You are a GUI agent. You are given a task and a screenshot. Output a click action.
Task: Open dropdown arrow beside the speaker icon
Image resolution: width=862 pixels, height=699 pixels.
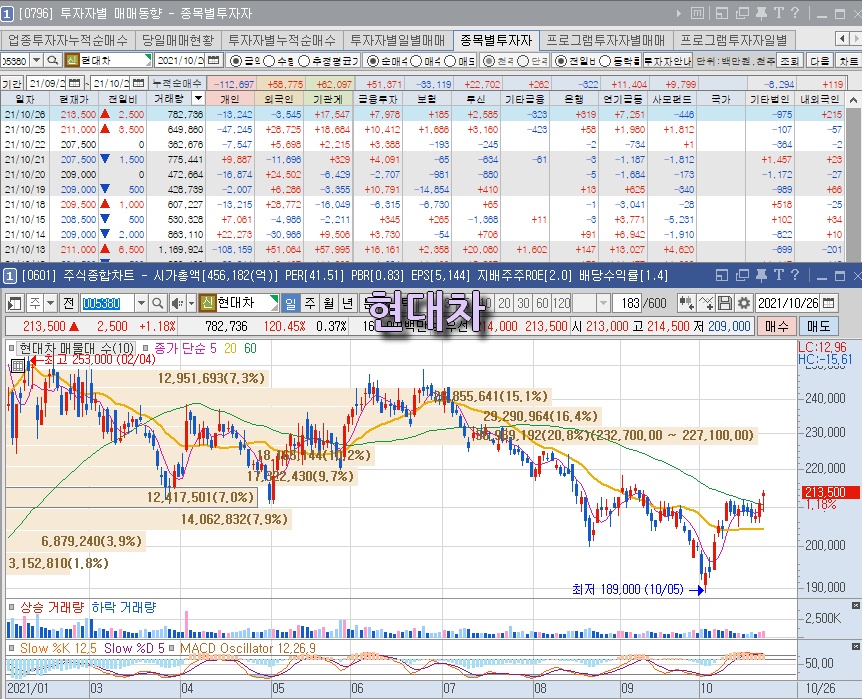[x=191, y=303]
